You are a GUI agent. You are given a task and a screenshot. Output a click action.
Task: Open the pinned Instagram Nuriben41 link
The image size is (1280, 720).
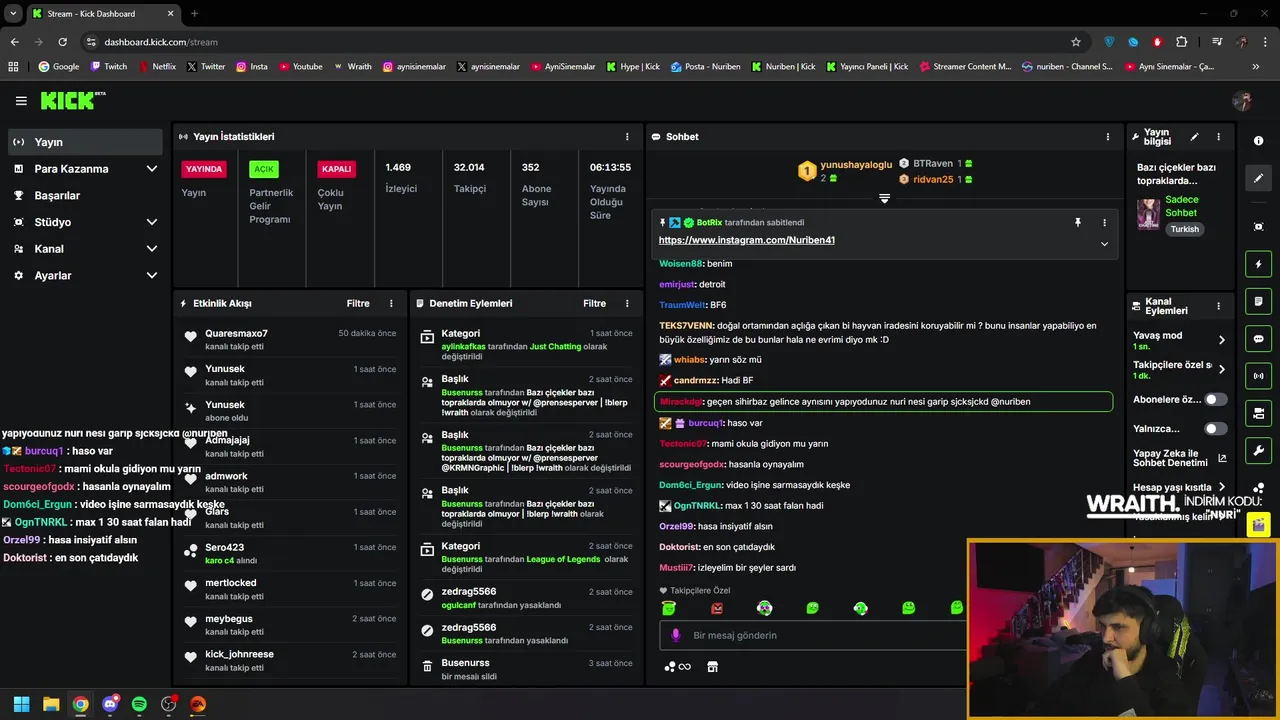(x=746, y=241)
